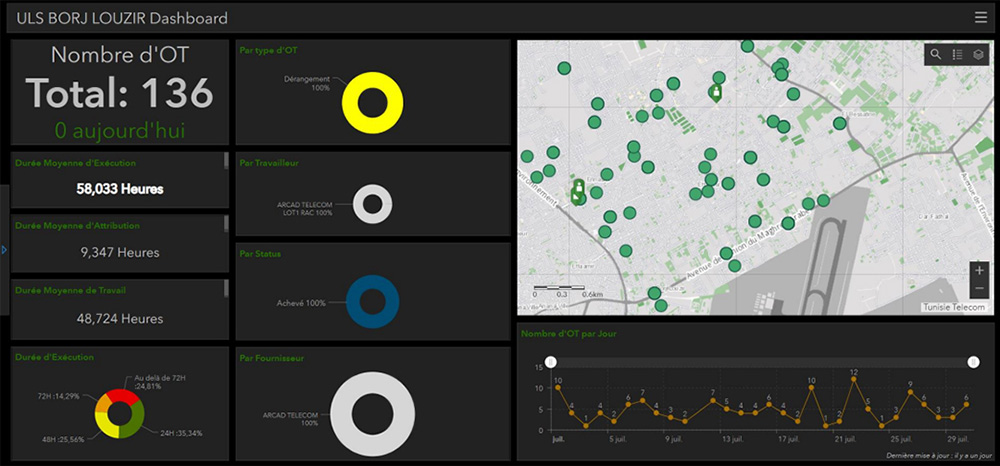
Task: Zoom out on the map
Action: [978, 290]
